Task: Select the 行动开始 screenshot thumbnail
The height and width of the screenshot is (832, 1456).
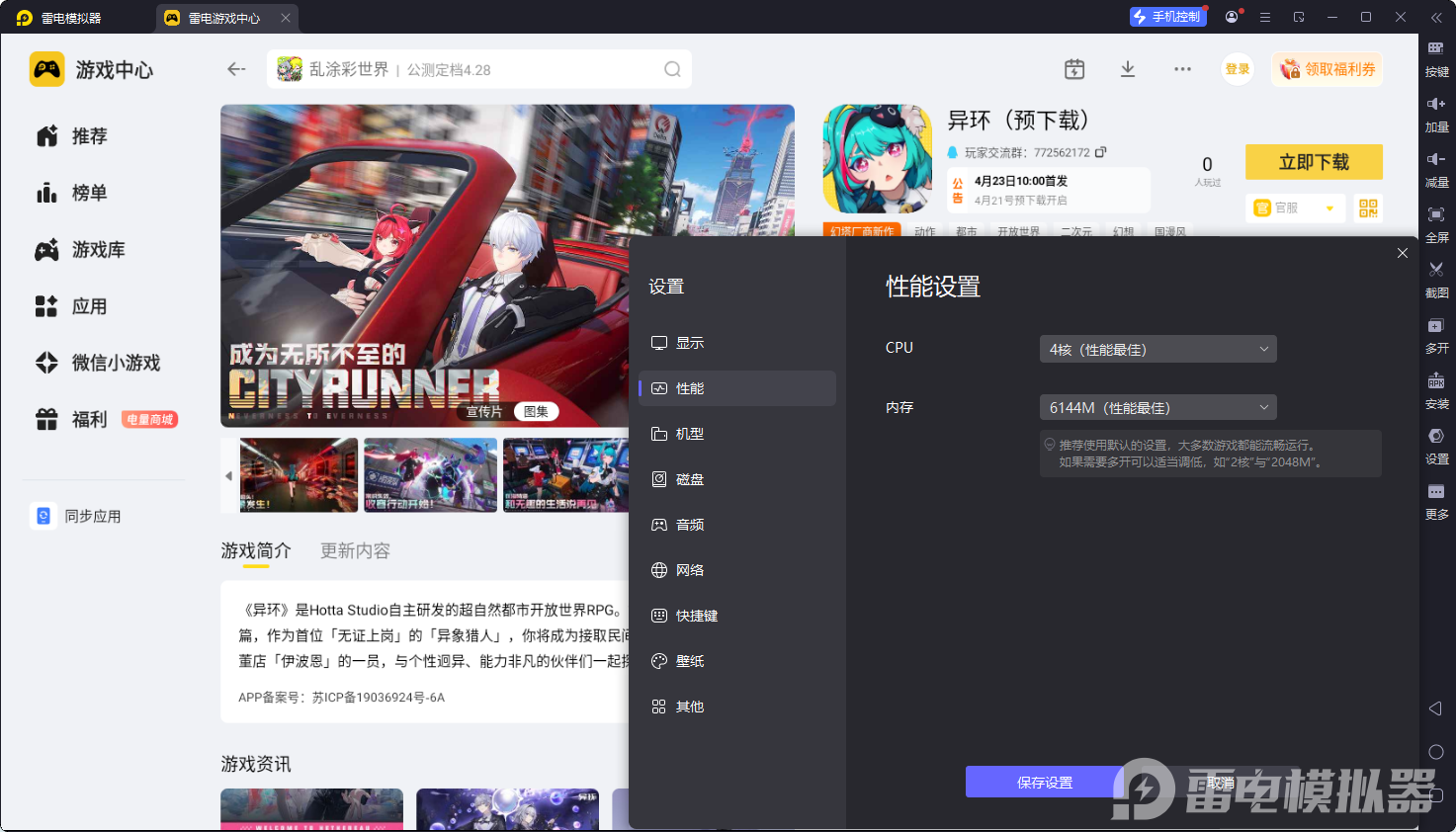Action: click(430, 475)
